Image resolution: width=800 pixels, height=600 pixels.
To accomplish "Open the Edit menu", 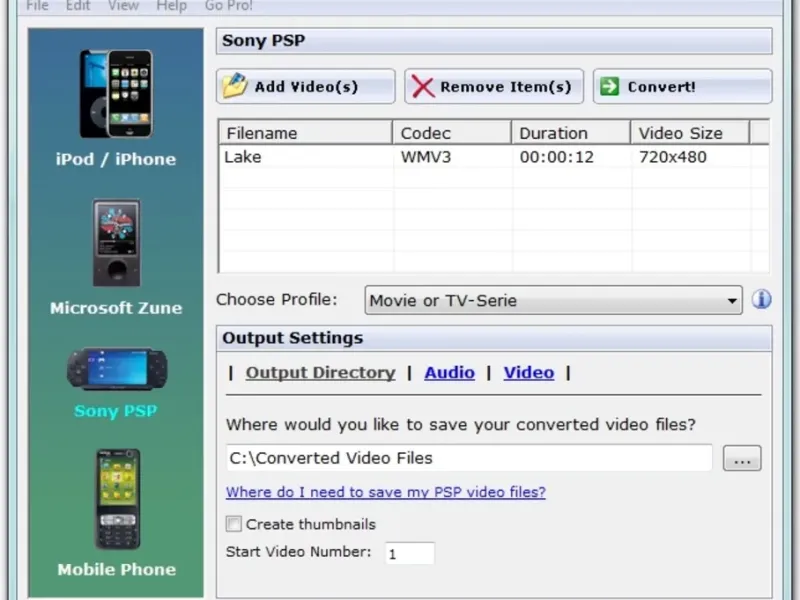I will click(x=78, y=6).
